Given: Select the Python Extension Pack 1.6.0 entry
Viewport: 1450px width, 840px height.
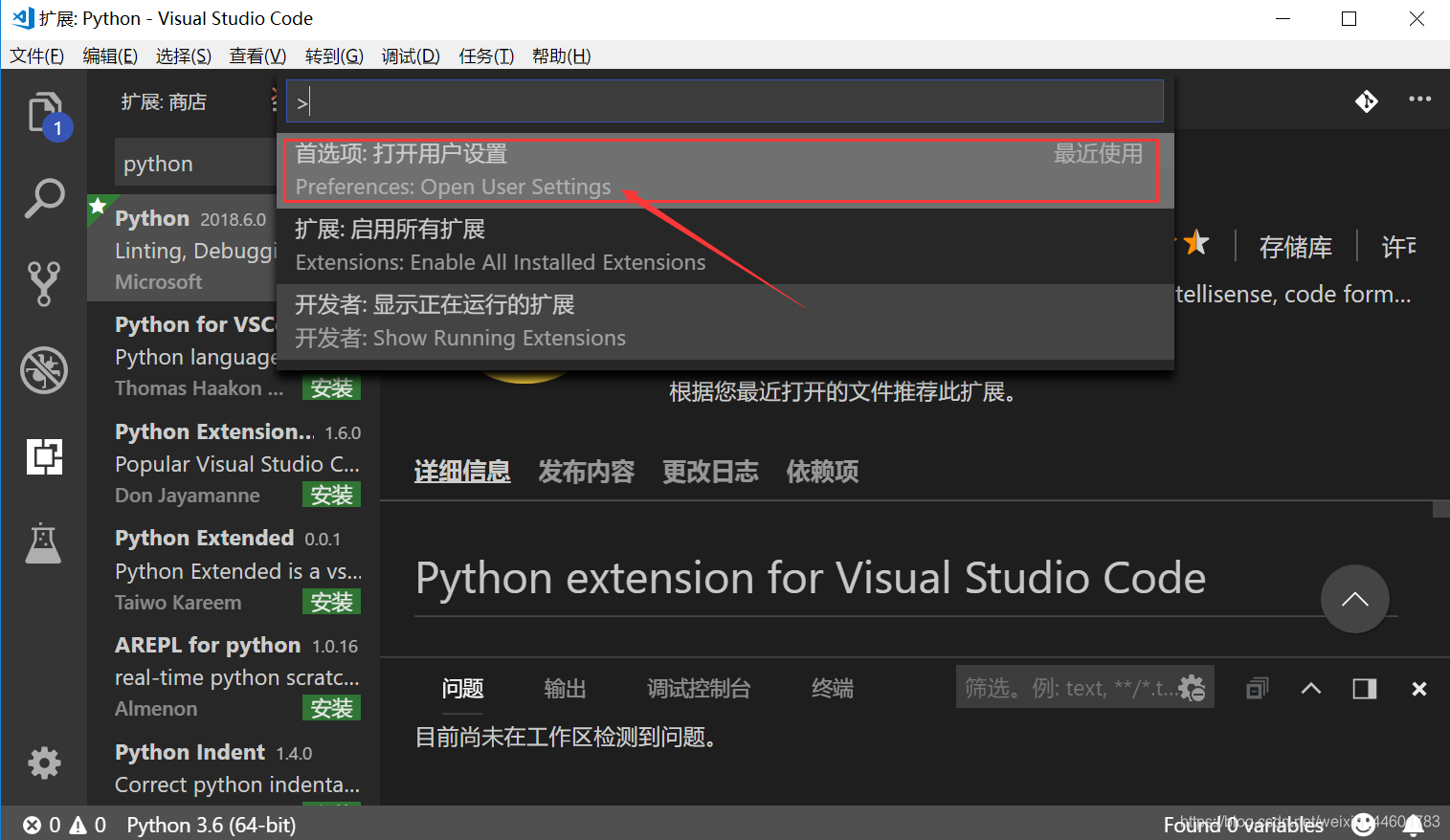Looking at the screenshot, I should (234, 462).
